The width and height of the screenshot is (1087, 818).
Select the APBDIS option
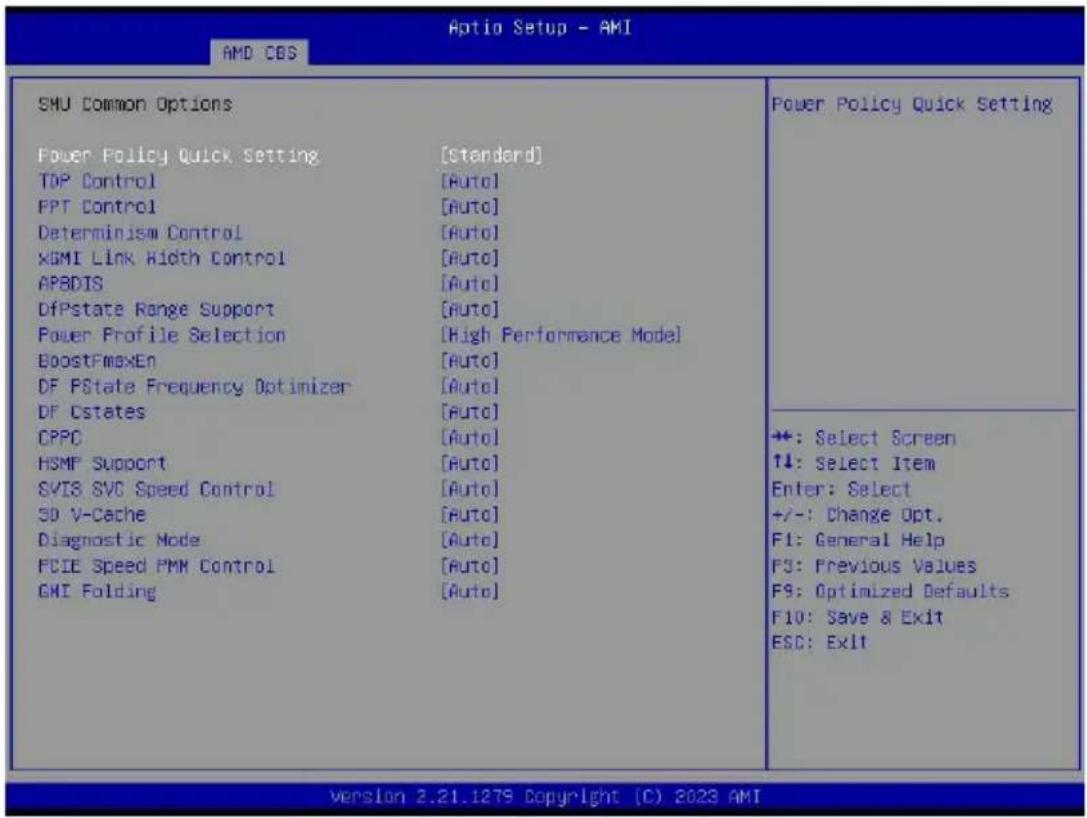click(x=70, y=284)
